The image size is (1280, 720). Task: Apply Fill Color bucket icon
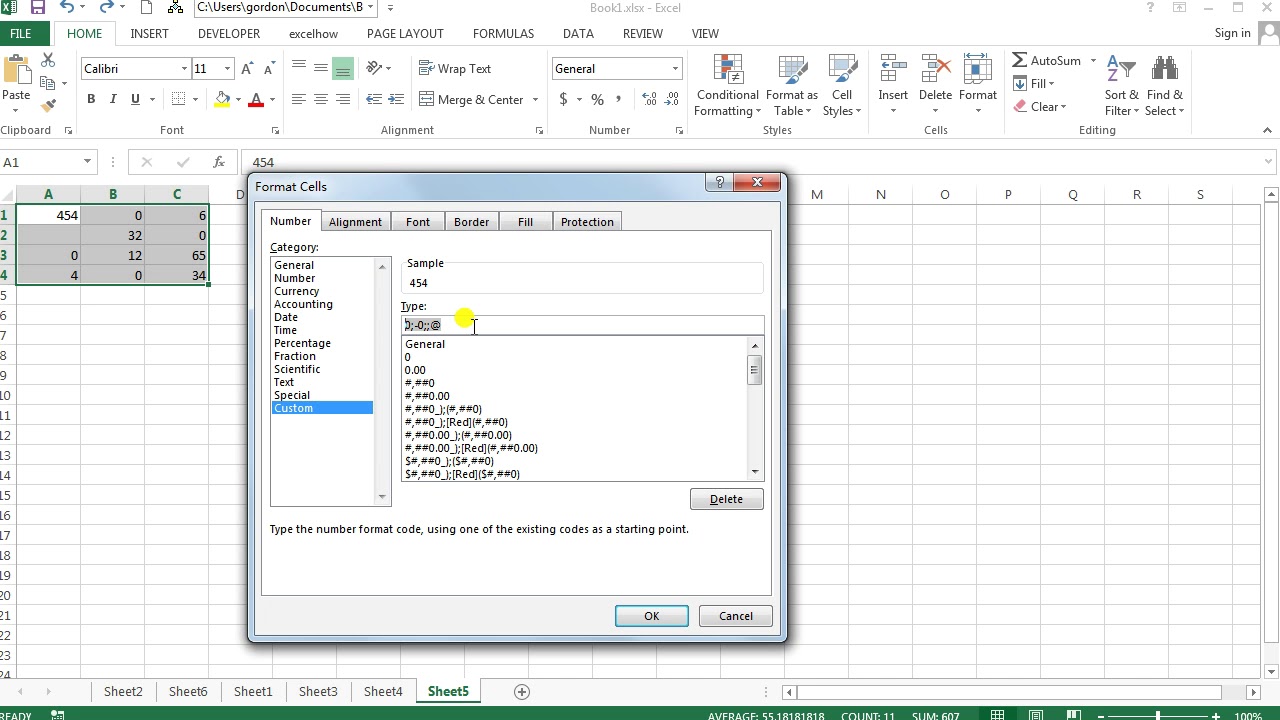(223, 99)
